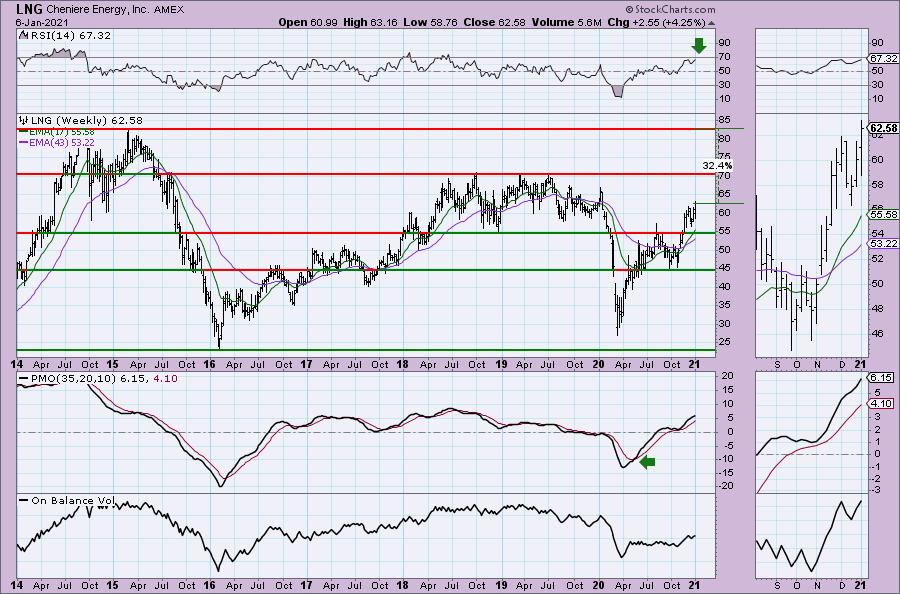Click the 4.10 signal tag in zoom panel
The height and width of the screenshot is (594, 900).
pos(880,404)
